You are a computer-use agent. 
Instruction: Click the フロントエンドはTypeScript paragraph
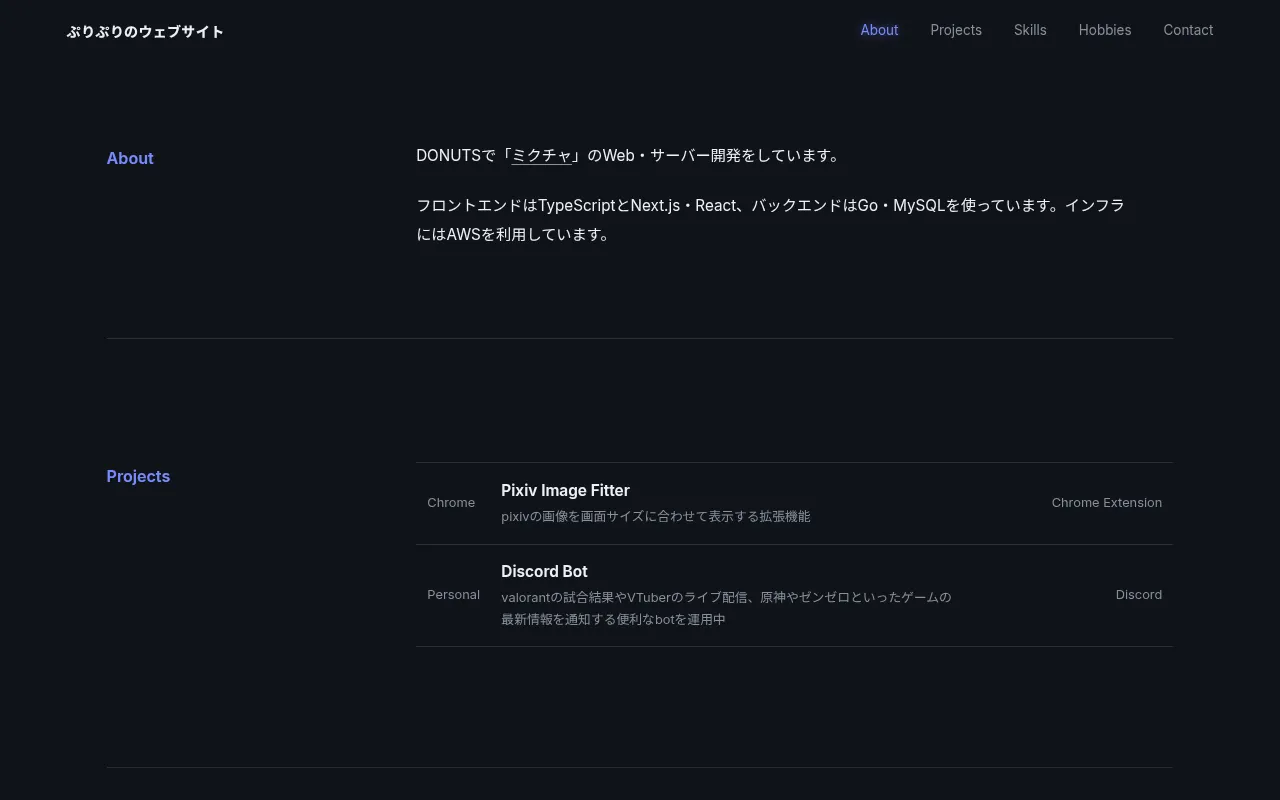coord(771,220)
